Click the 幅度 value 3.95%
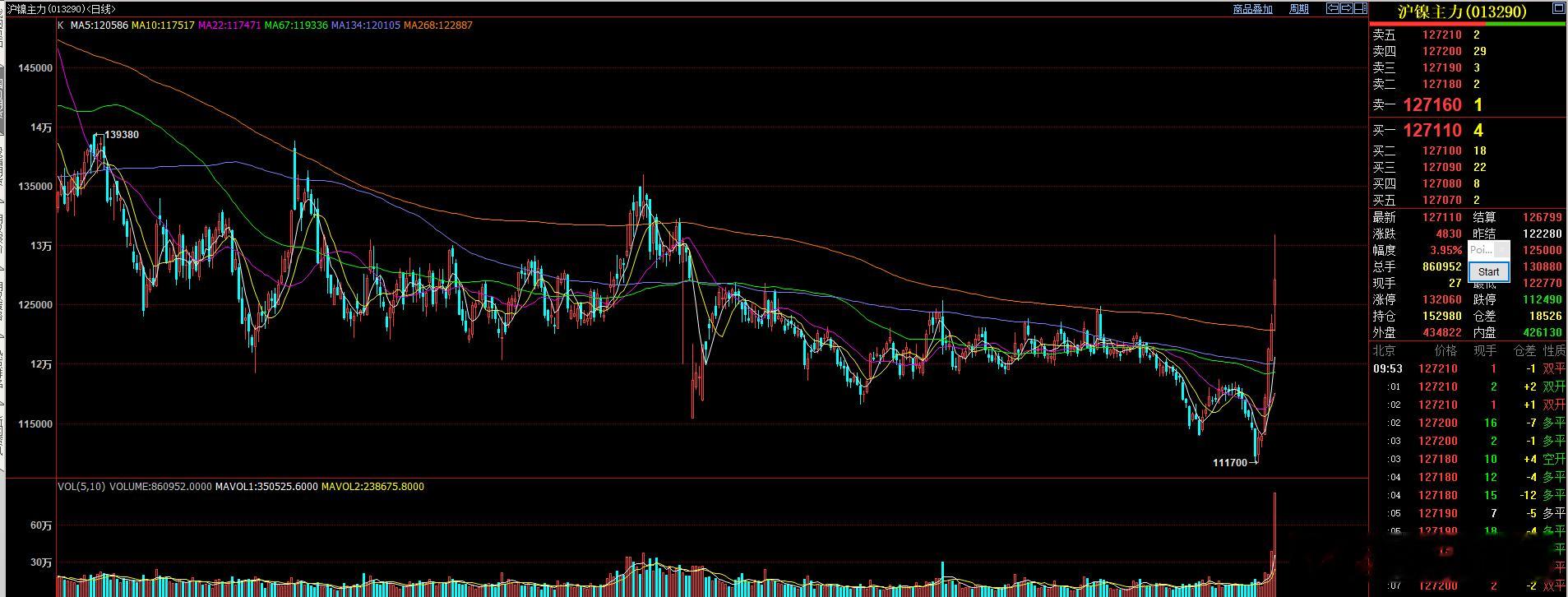 coord(1445,251)
